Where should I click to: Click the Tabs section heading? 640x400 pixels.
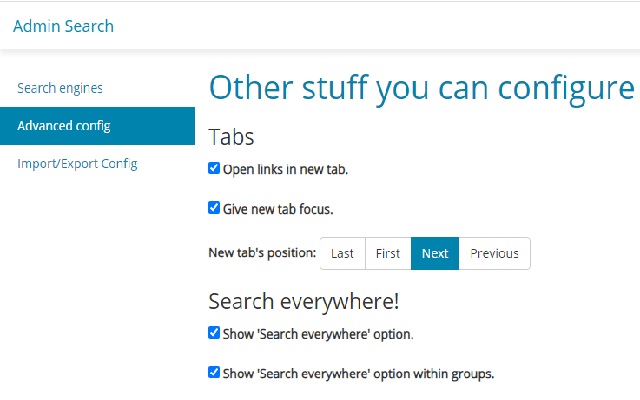click(231, 137)
